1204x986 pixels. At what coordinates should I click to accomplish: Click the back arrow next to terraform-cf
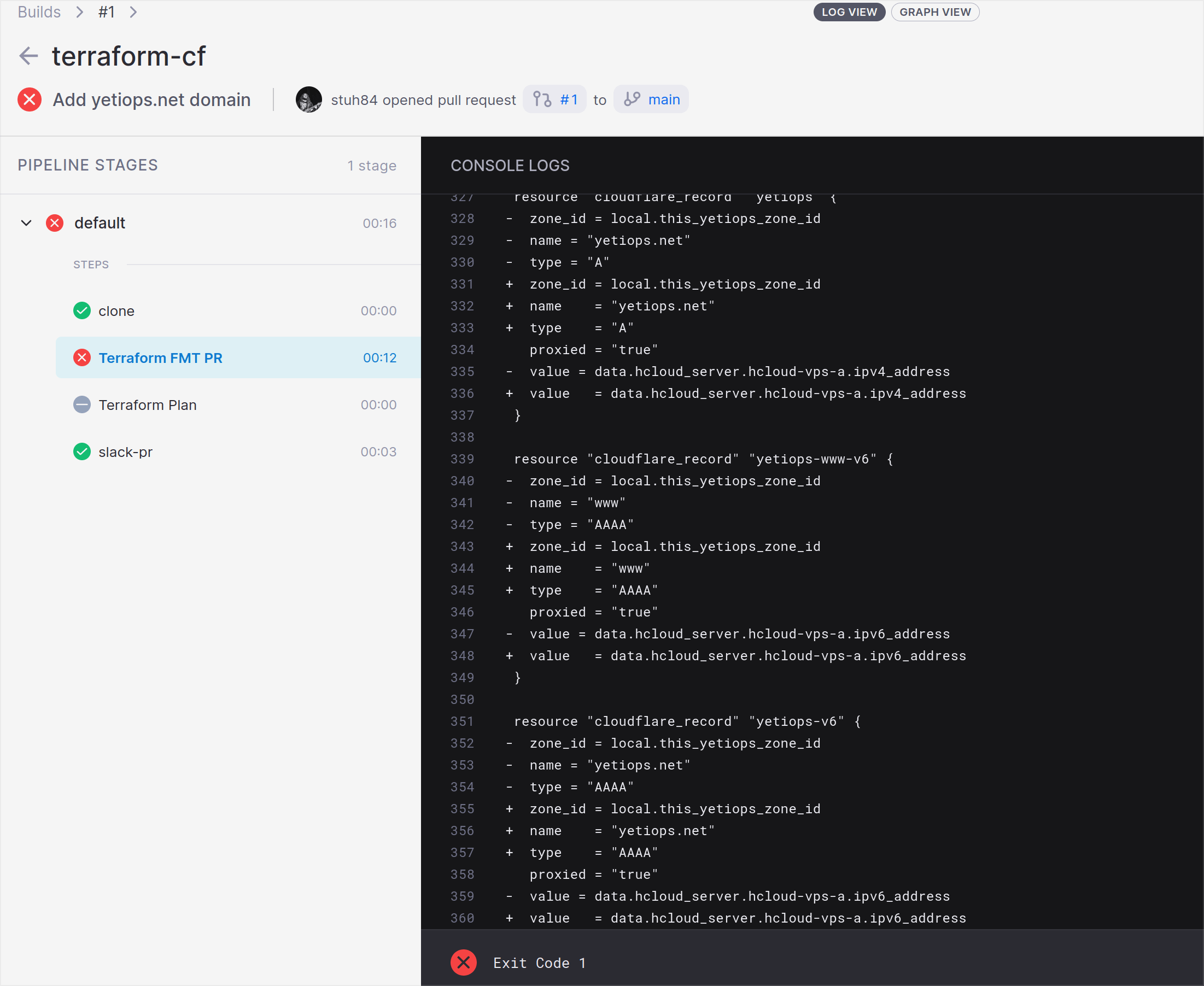28,56
